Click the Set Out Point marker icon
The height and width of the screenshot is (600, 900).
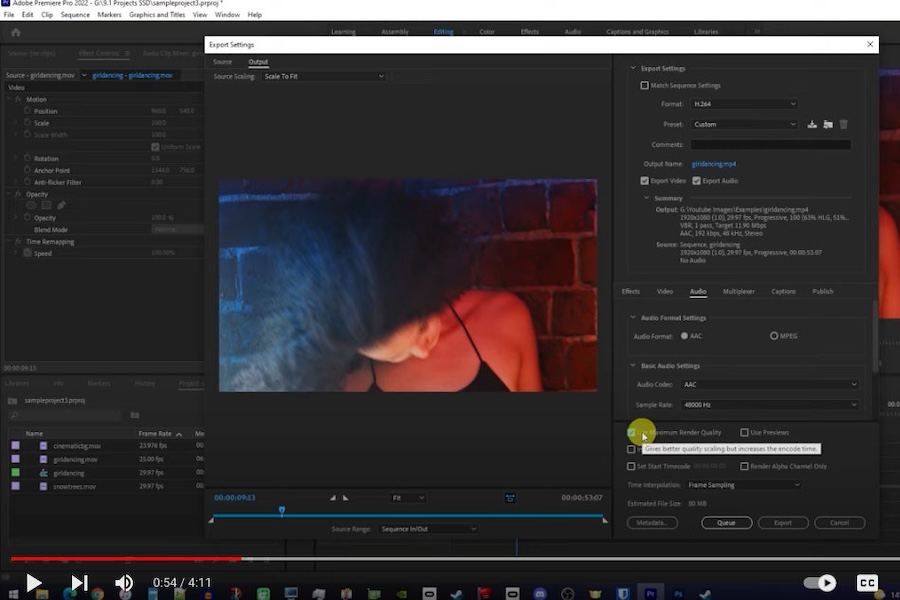[346, 498]
